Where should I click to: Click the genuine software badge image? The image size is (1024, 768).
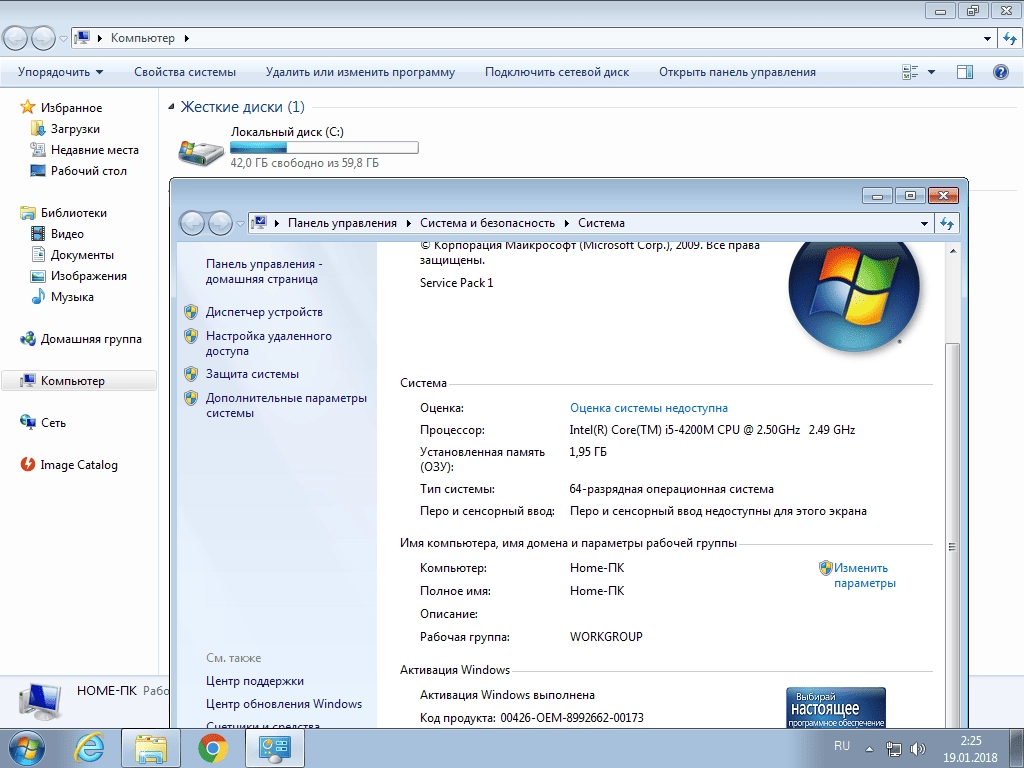point(836,708)
